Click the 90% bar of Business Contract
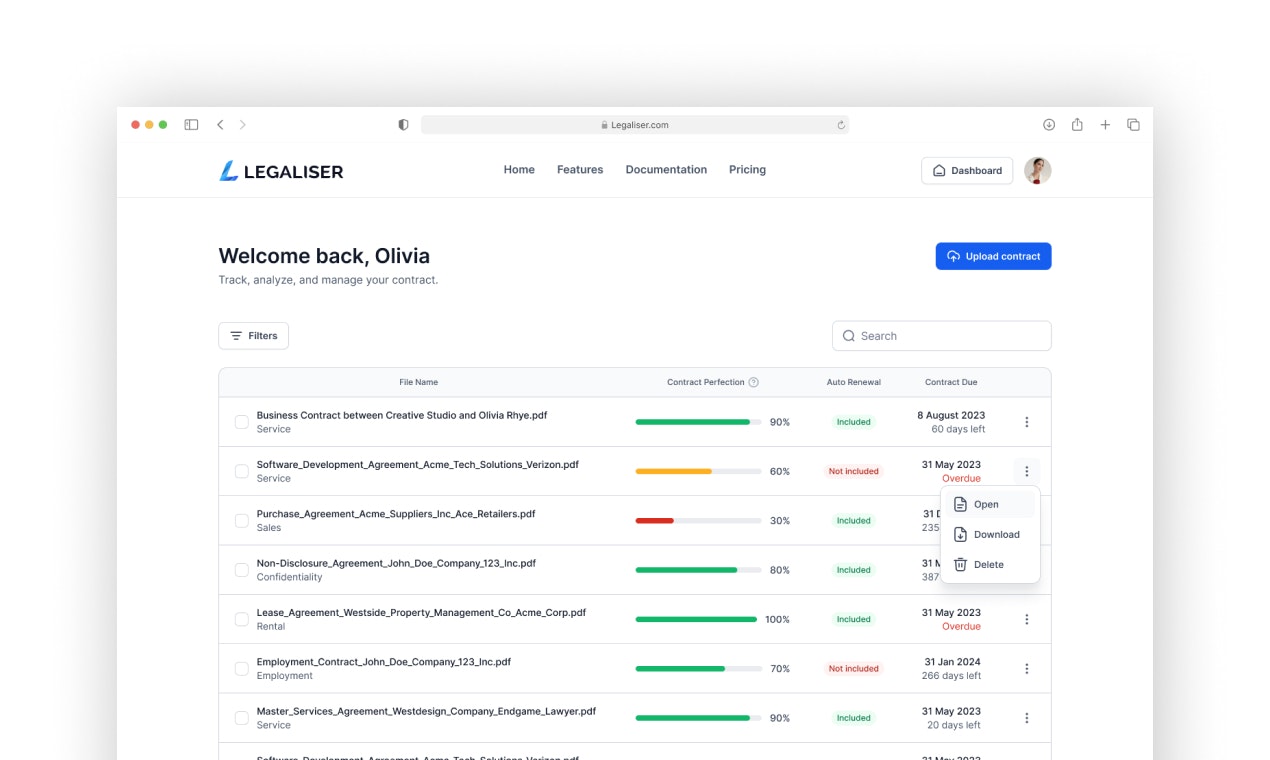The height and width of the screenshot is (760, 1270). click(698, 422)
